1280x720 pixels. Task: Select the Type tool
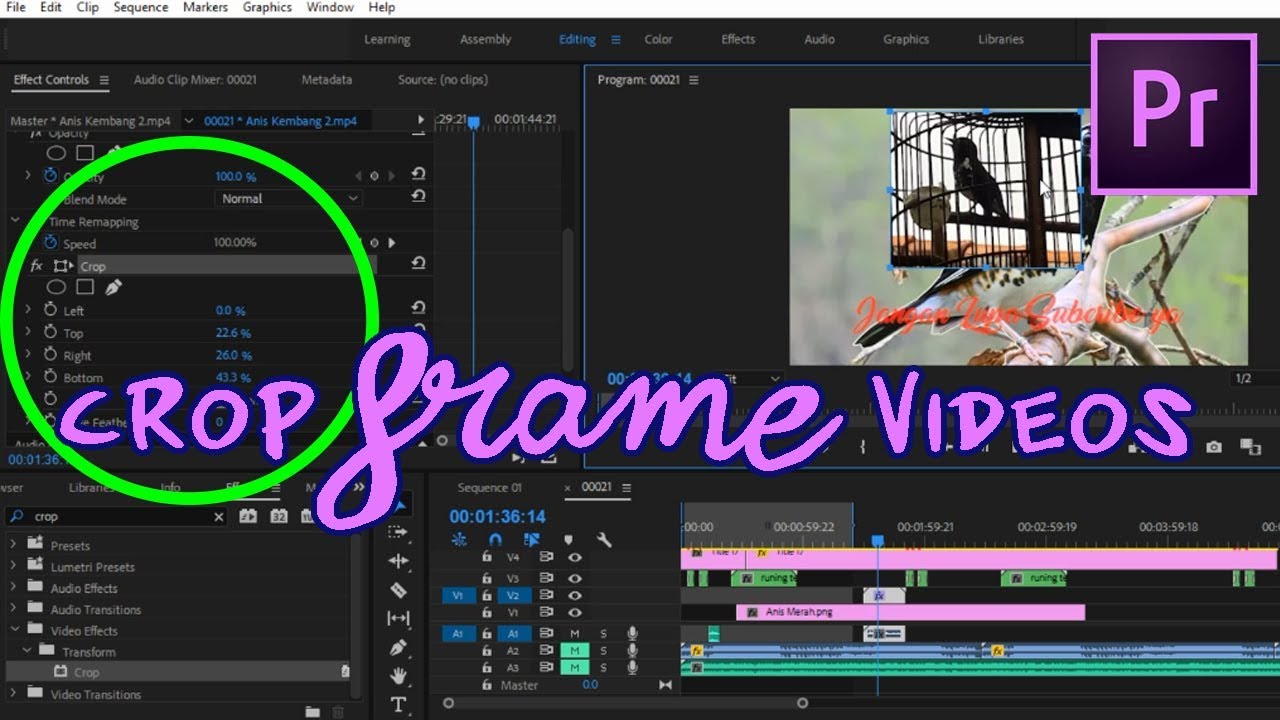click(398, 704)
